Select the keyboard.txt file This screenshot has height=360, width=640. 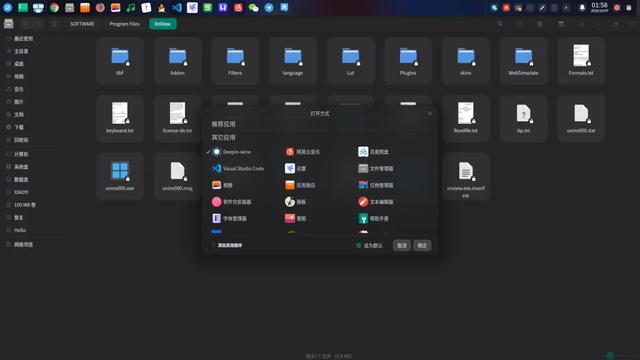point(120,119)
